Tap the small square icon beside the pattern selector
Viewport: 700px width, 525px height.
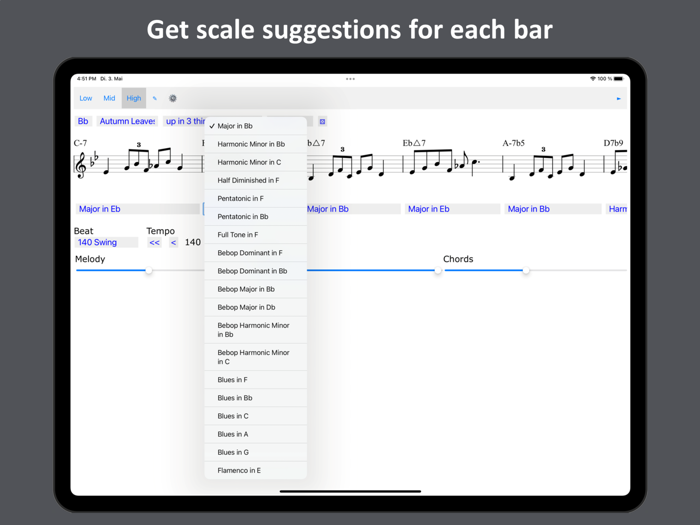point(322,121)
